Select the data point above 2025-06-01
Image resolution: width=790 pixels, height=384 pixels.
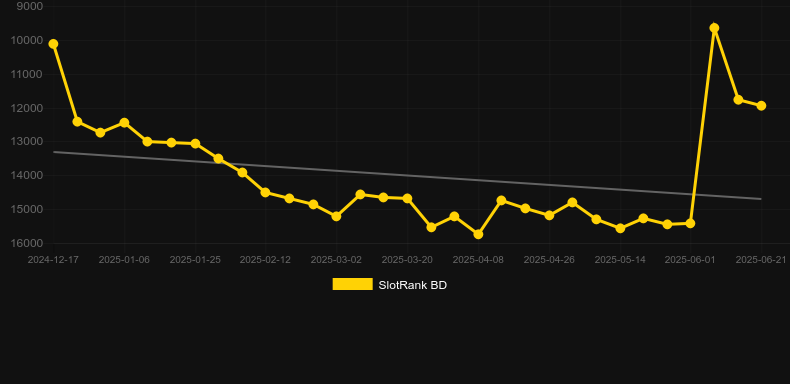pyautogui.click(x=690, y=223)
